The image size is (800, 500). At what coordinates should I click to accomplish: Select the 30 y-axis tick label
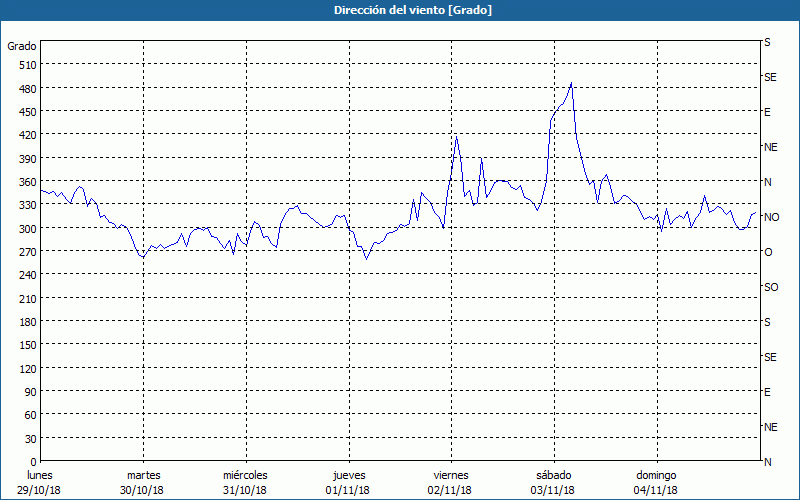(31, 439)
